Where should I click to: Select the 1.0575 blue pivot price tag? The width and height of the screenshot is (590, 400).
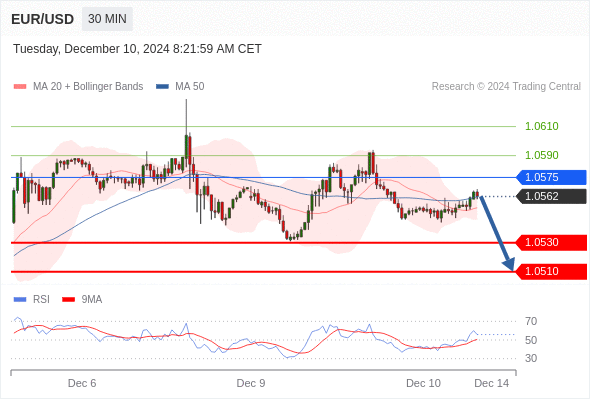point(551,177)
